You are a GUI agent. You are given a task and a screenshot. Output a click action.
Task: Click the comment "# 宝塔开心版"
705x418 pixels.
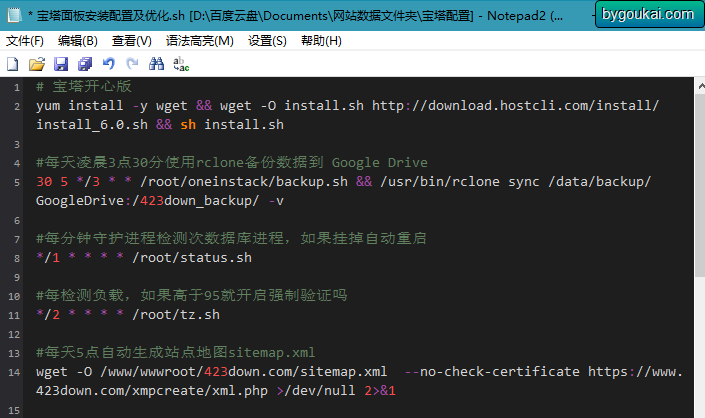click(84, 86)
